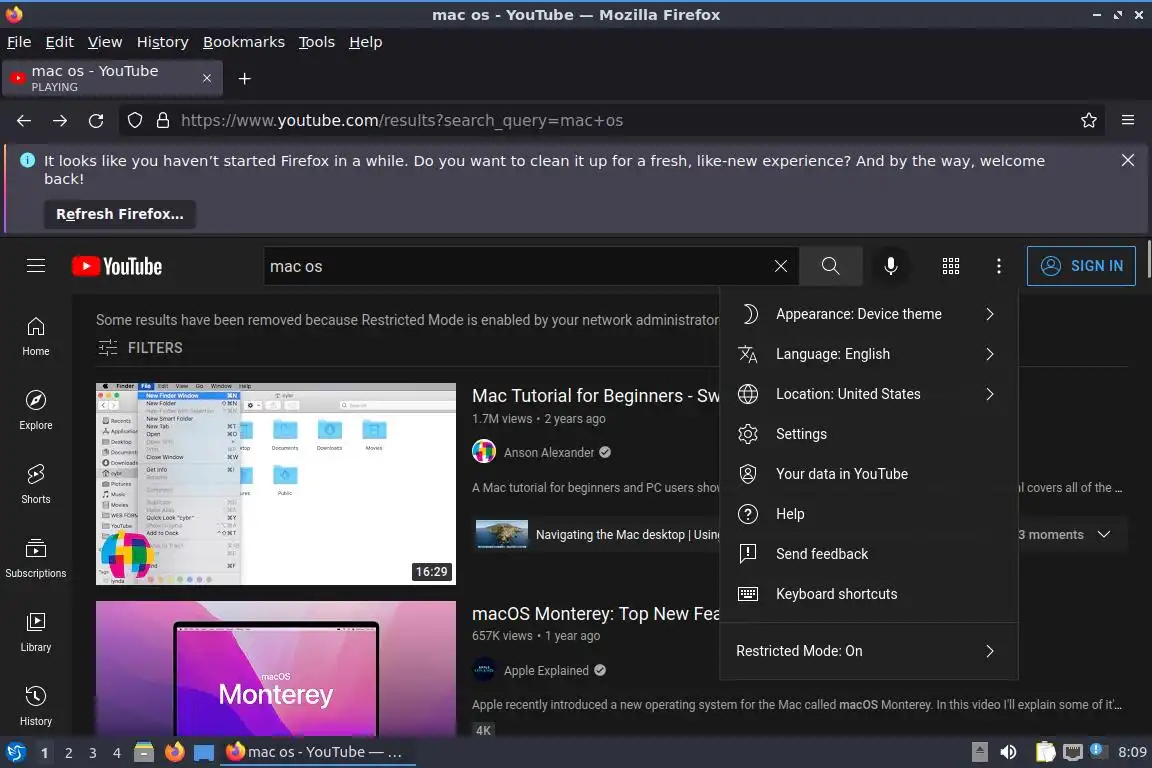Open Appearance: Device theme submenu
This screenshot has height=768, width=1152.
coord(868,314)
